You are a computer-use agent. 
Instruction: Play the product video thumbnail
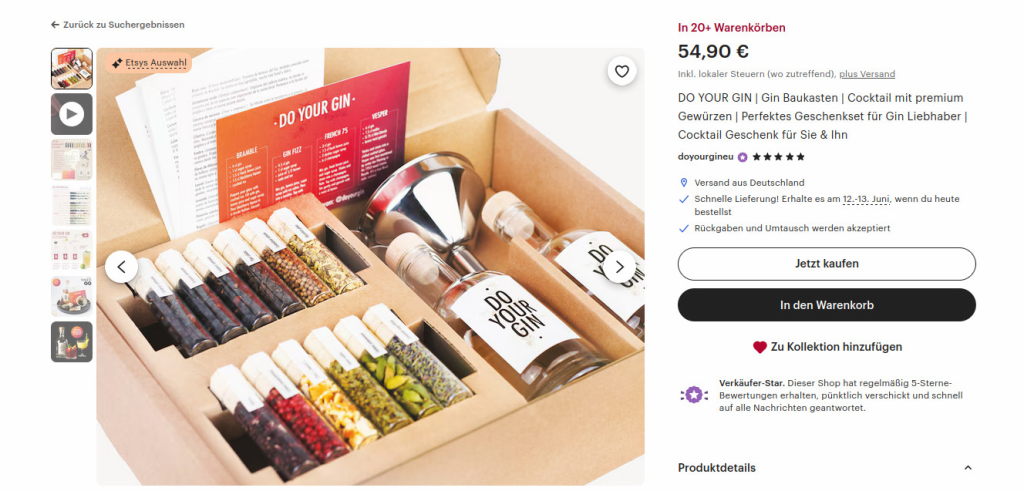pyautogui.click(x=72, y=114)
